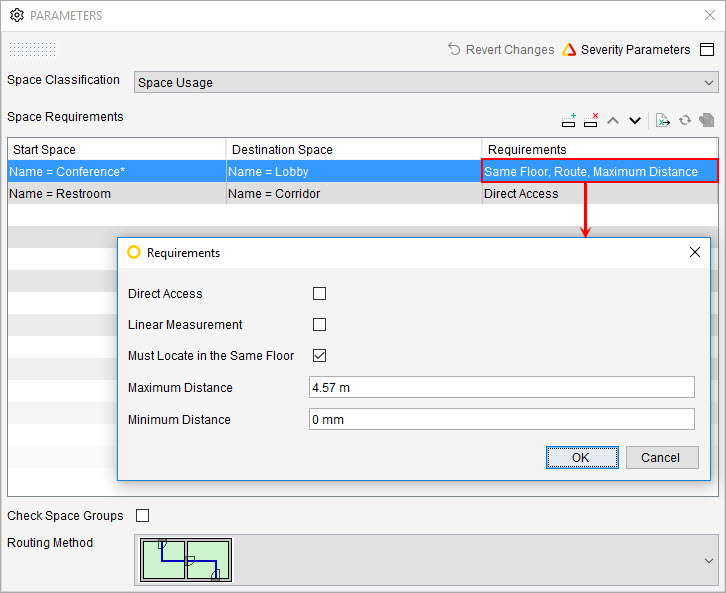Click the Severity Parameters triangle icon
Viewport: 726px width, 593px height.
click(569, 49)
